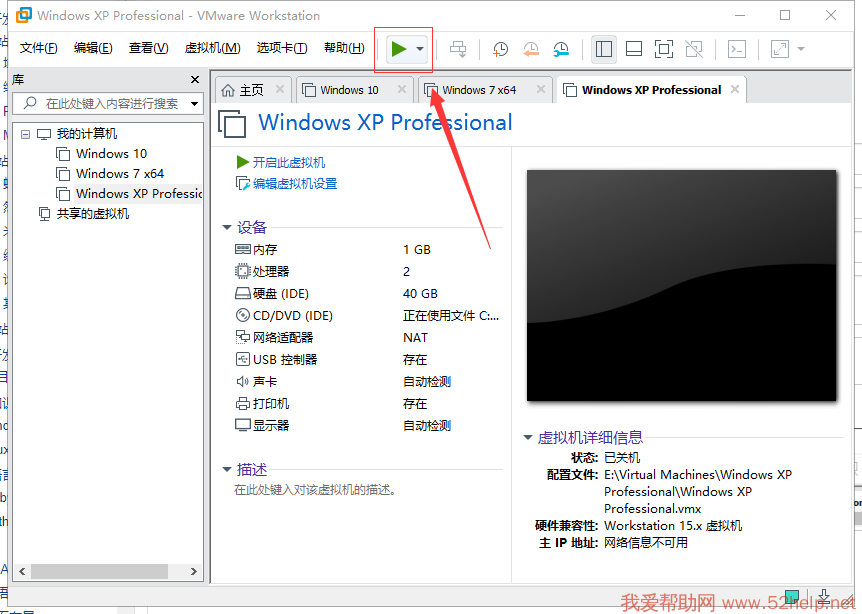This screenshot has width=862, height=614.
Task: Click the take snapshot clock icon
Action: click(x=500, y=49)
